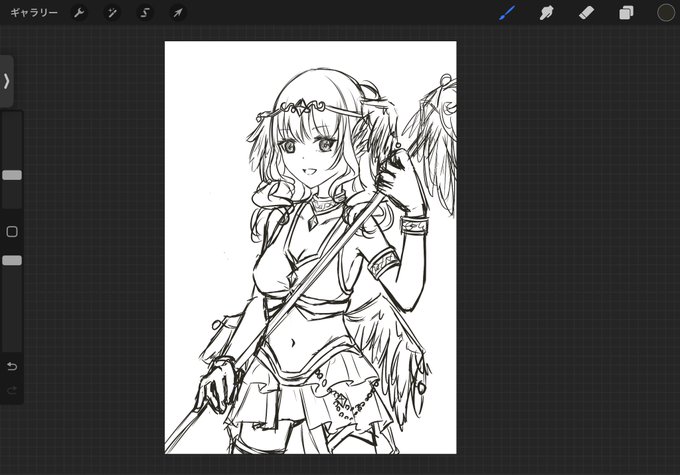Tap the square Modify button on sidebar
Screen dimensions: 680x475
click(x=12, y=232)
